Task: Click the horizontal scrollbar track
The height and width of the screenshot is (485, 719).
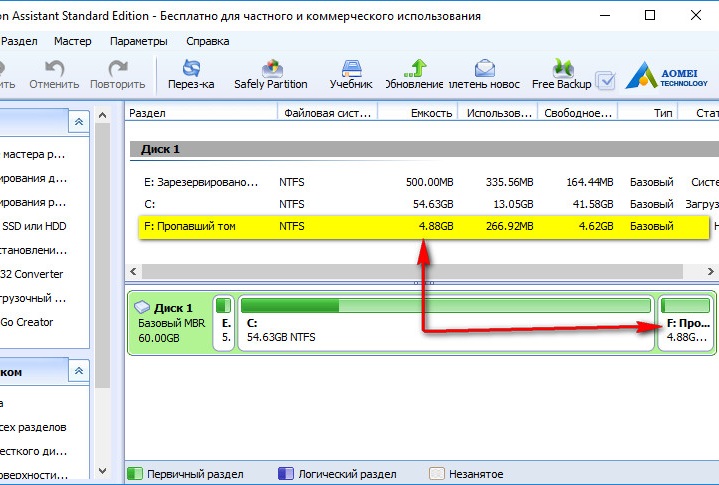Action: (412, 271)
